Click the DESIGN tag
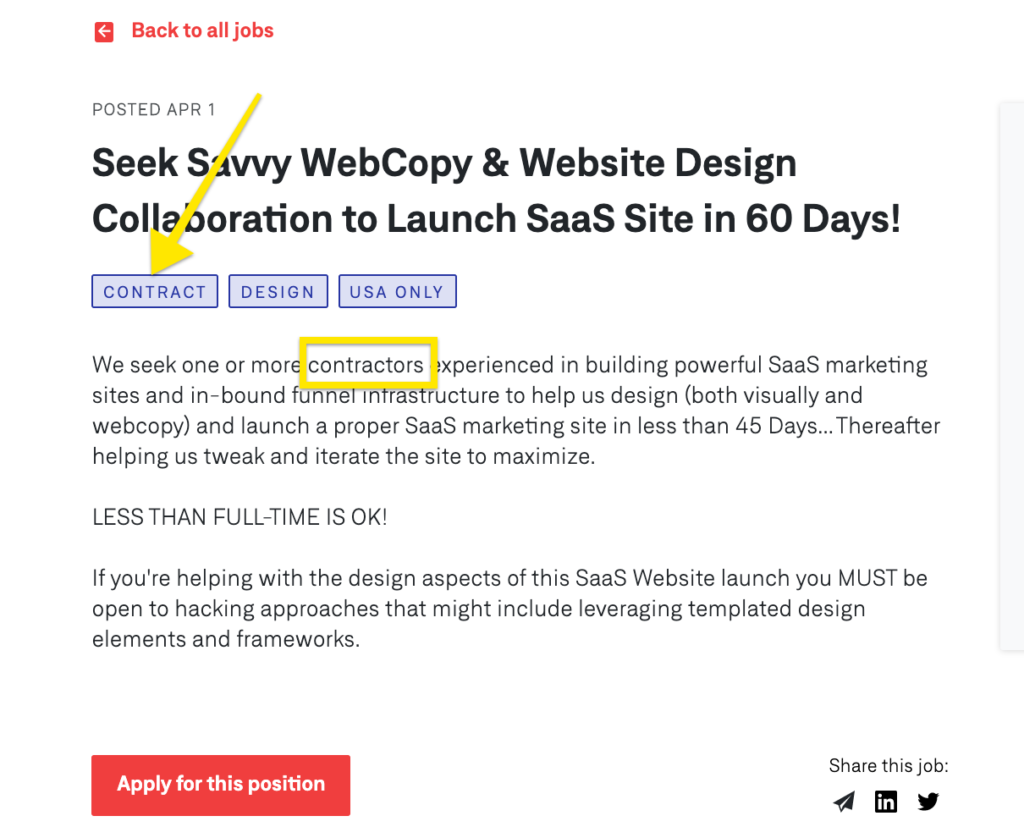This screenshot has width=1024, height=838. click(x=278, y=292)
